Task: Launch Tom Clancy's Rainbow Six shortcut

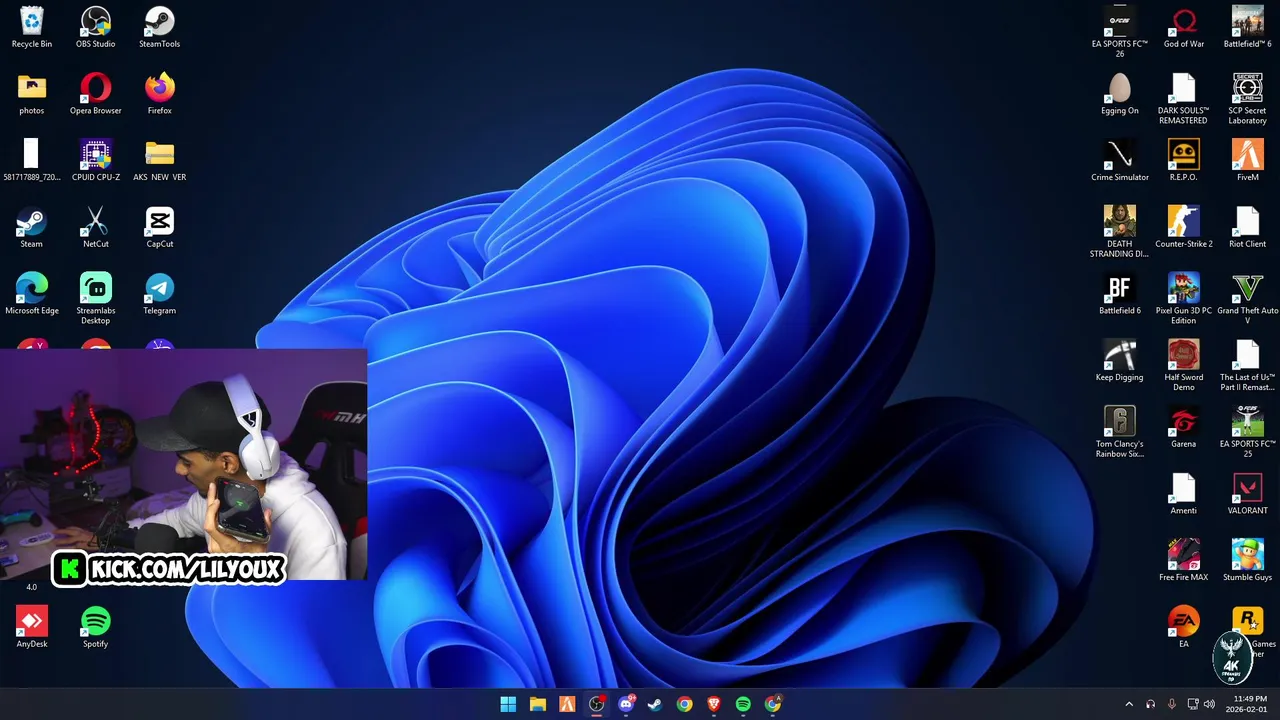Action: [1120, 432]
